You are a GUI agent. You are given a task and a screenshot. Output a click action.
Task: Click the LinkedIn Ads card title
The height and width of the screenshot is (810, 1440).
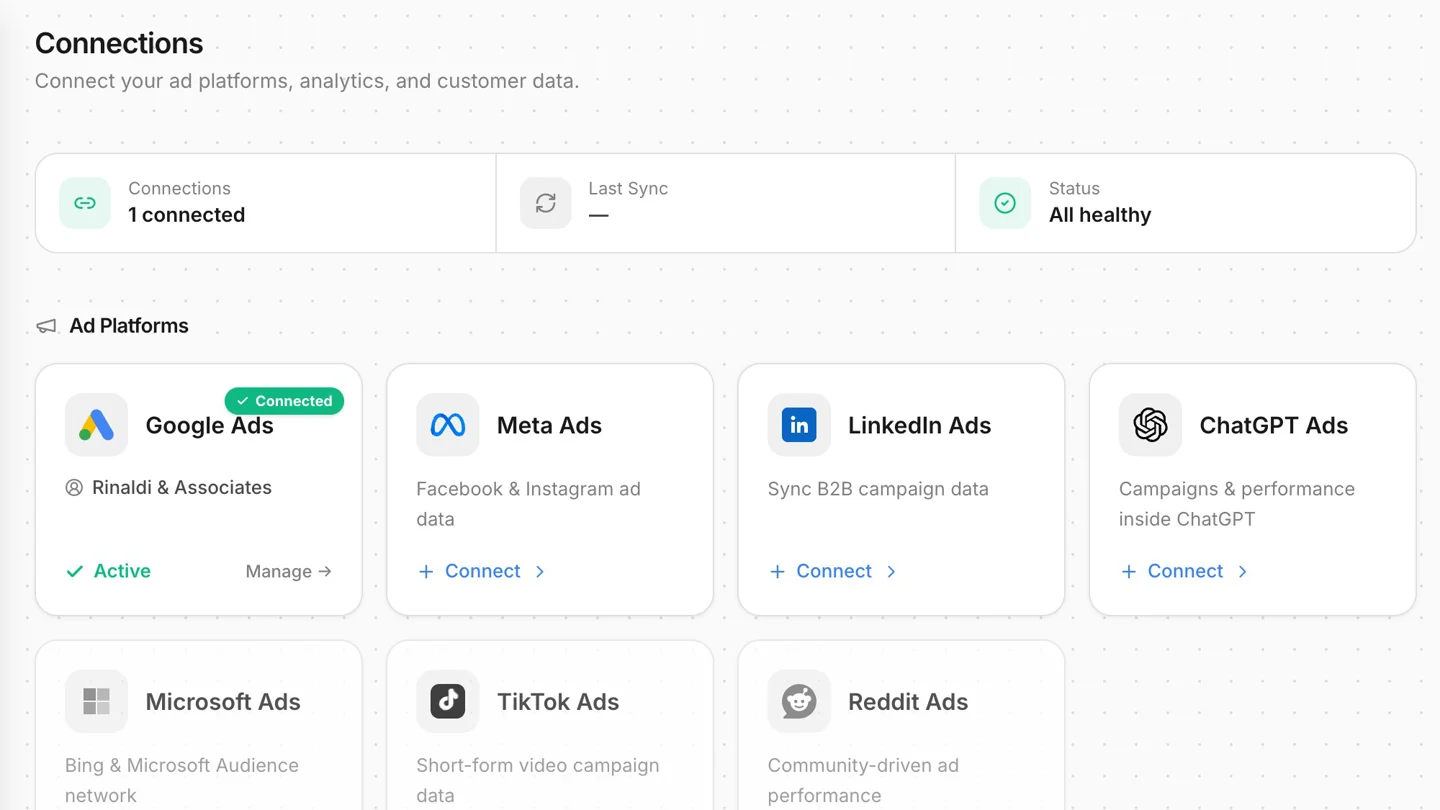click(x=919, y=425)
